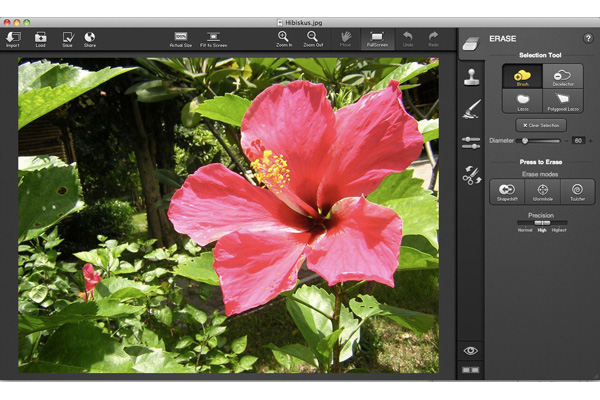
Task: Zoom in on the image
Action: (x=283, y=38)
